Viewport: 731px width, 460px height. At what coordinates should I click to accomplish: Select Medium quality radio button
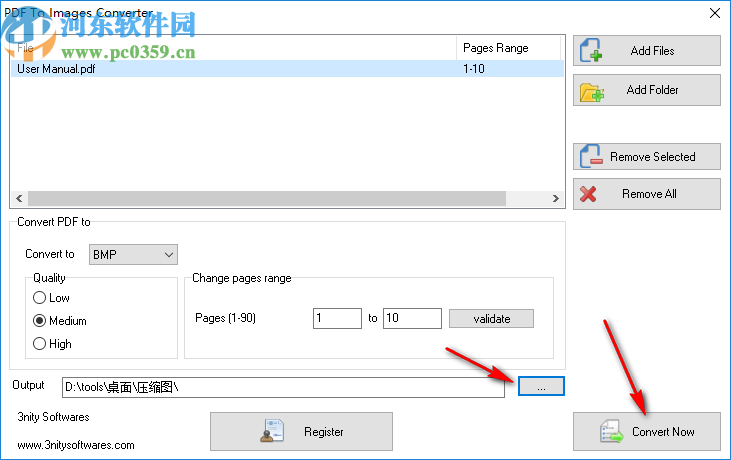(x=40, y=321)
